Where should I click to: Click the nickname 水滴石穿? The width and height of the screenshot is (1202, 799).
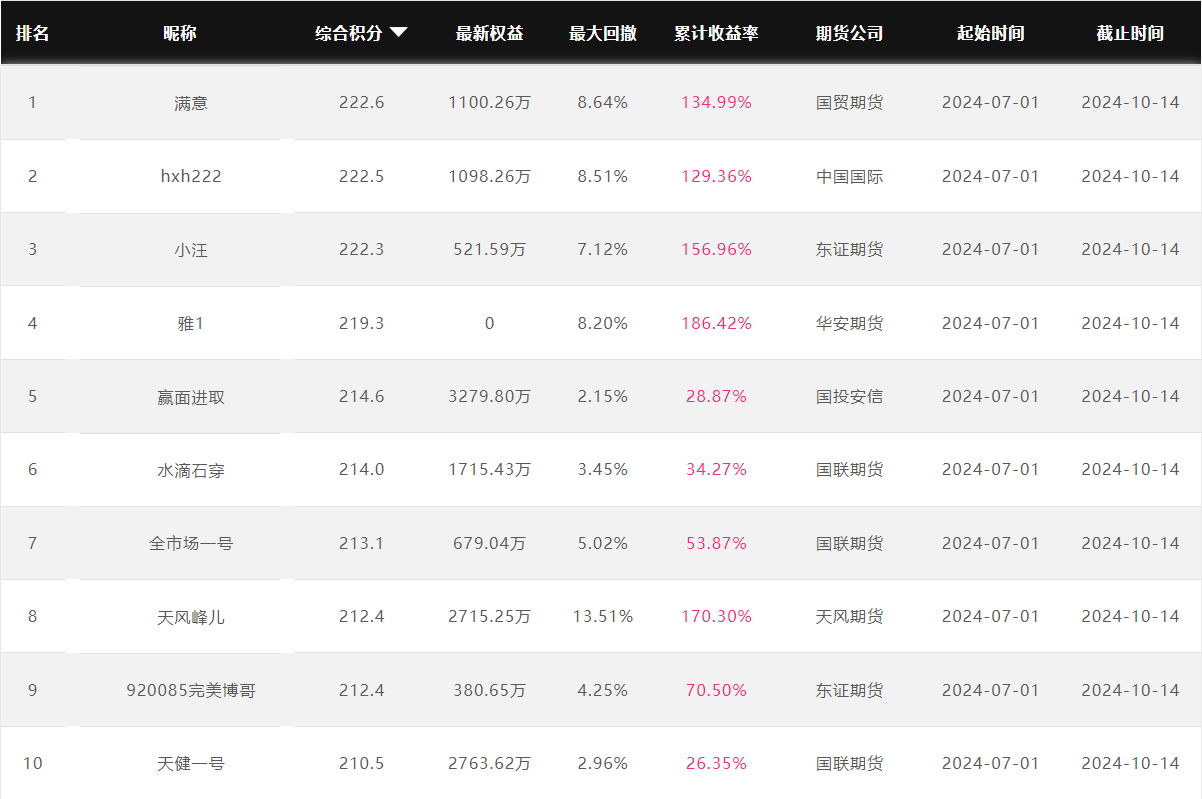click(191, 470)
